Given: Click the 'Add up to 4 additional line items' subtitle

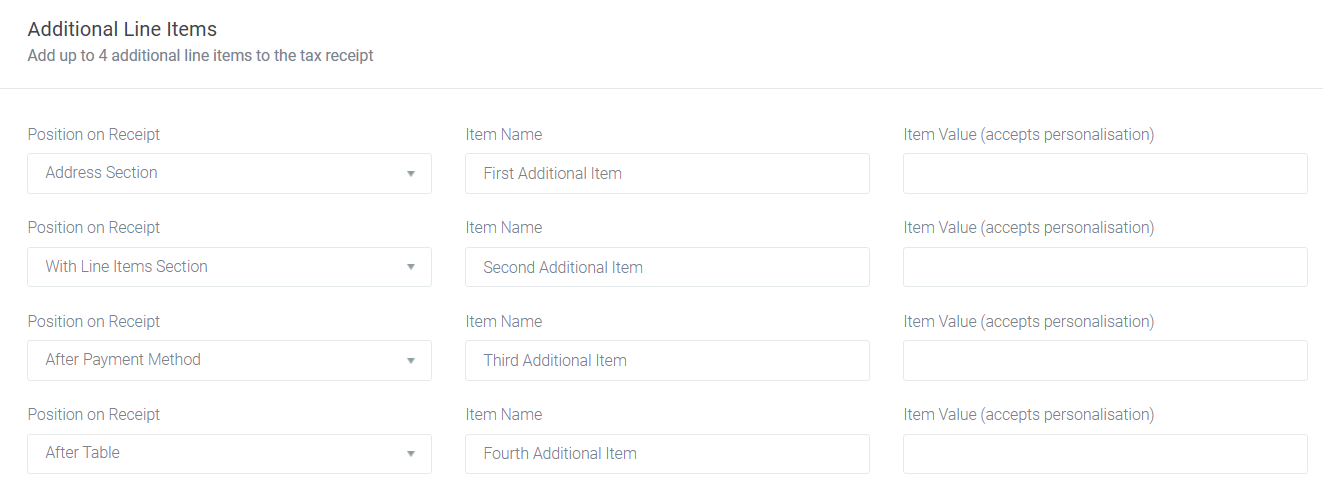Looking at the screenshot, I should [x=200, y=56].
